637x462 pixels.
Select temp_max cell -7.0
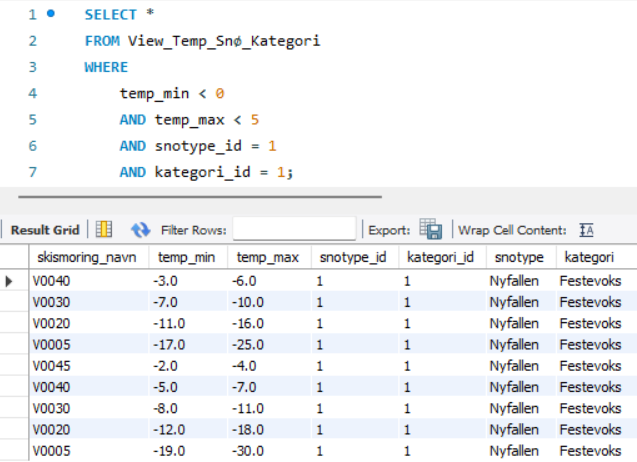(x=269, y=387)
